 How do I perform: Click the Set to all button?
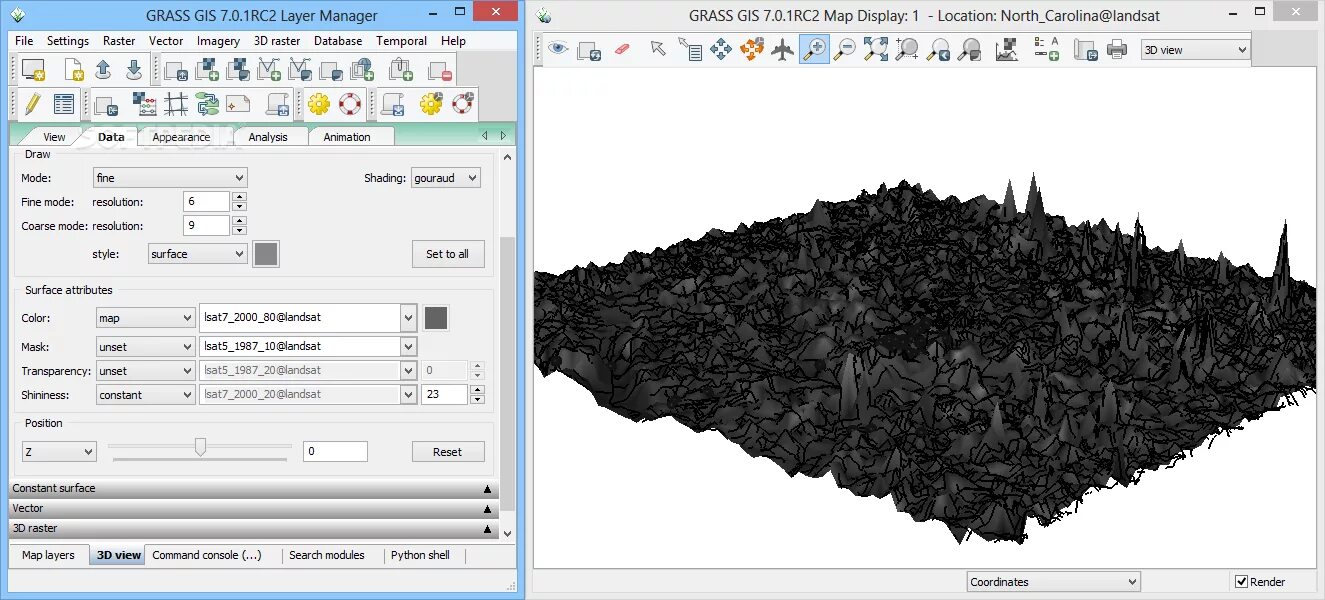pos(447,254)
